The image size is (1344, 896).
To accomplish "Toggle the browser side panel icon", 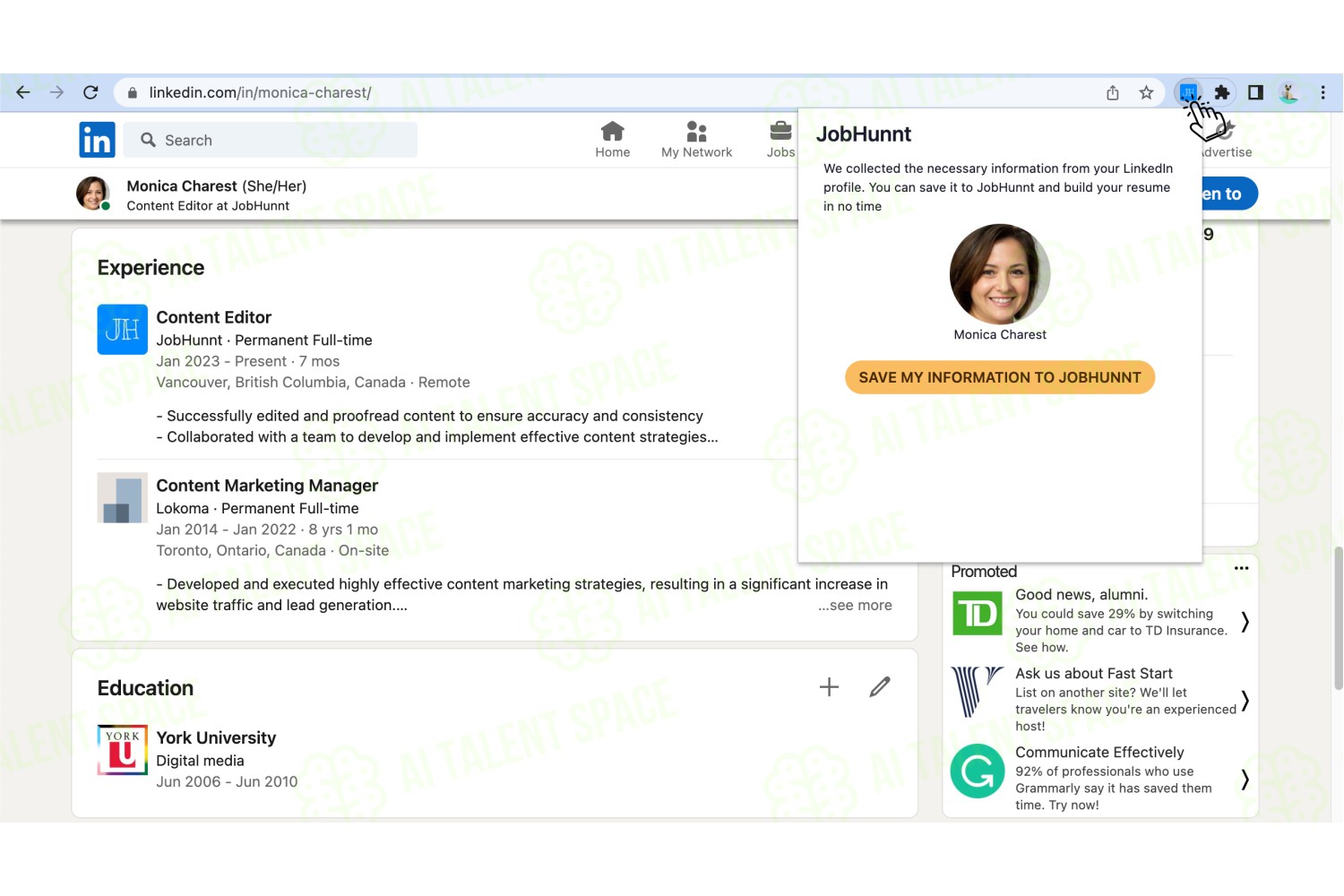I will tap(1255, 92).
